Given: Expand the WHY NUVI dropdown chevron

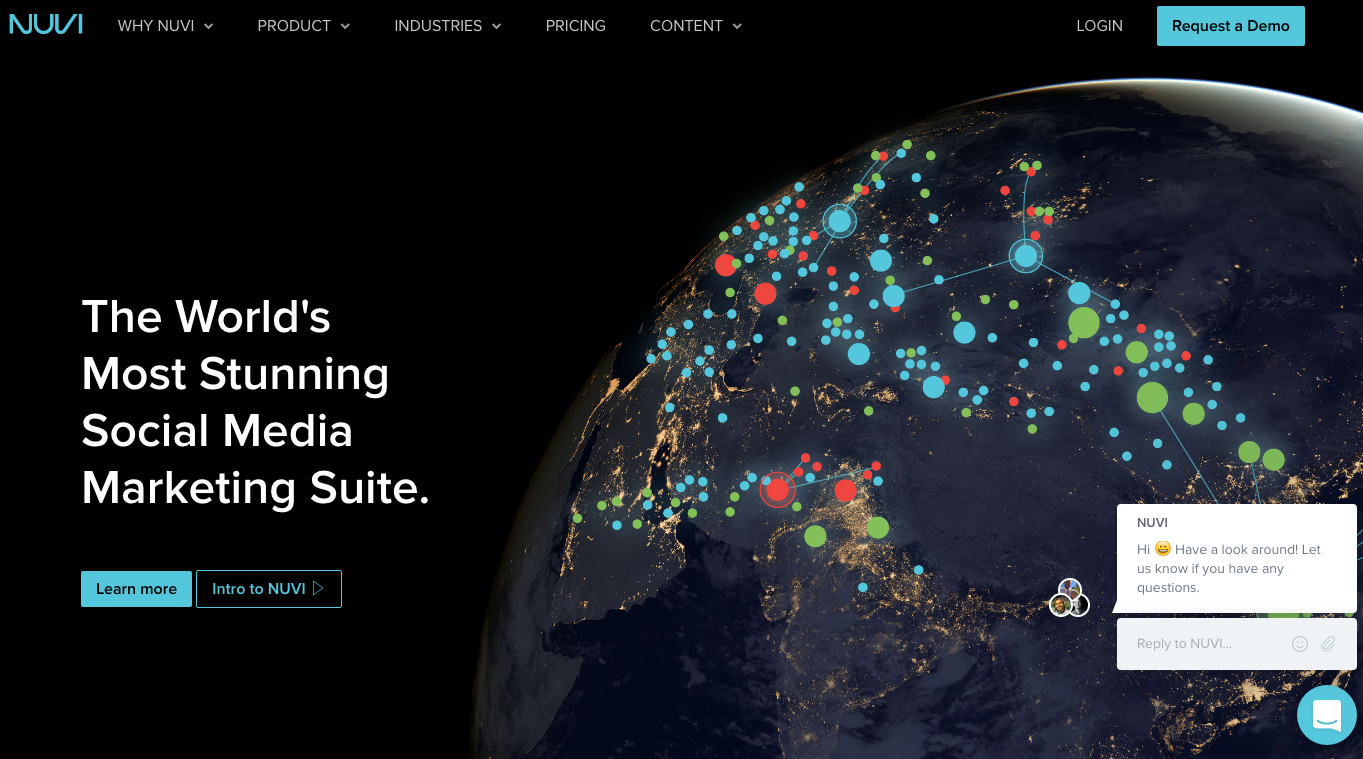Looking at the screenshot, I should point(209,27).
